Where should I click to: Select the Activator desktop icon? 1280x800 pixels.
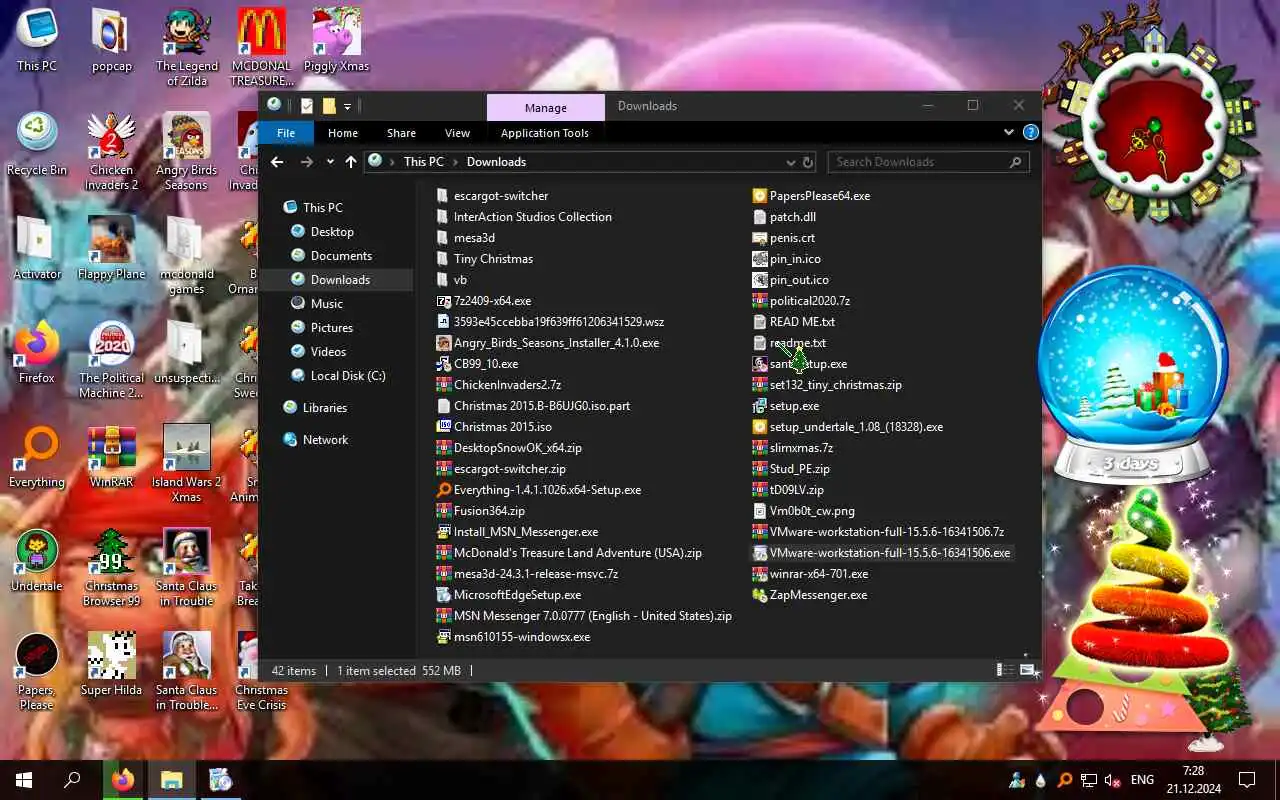coord(37,248)
